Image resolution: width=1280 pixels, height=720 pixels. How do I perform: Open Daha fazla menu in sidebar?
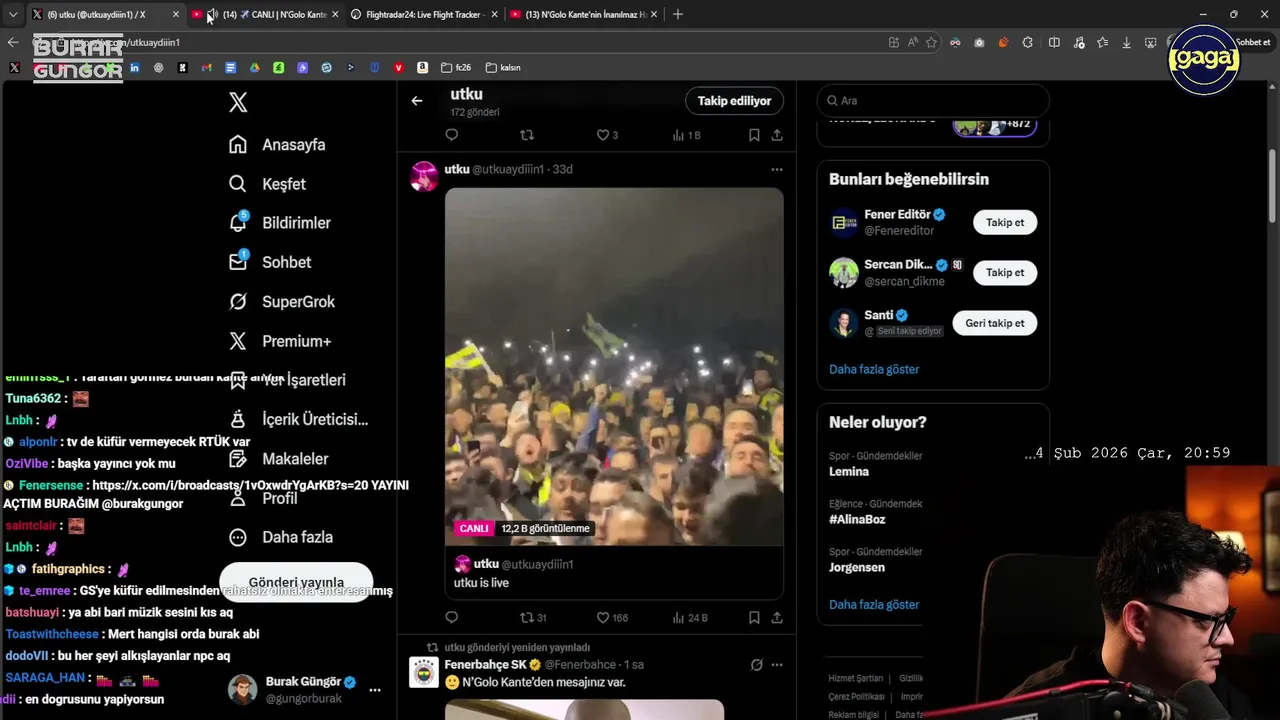[x=280, y=537]
